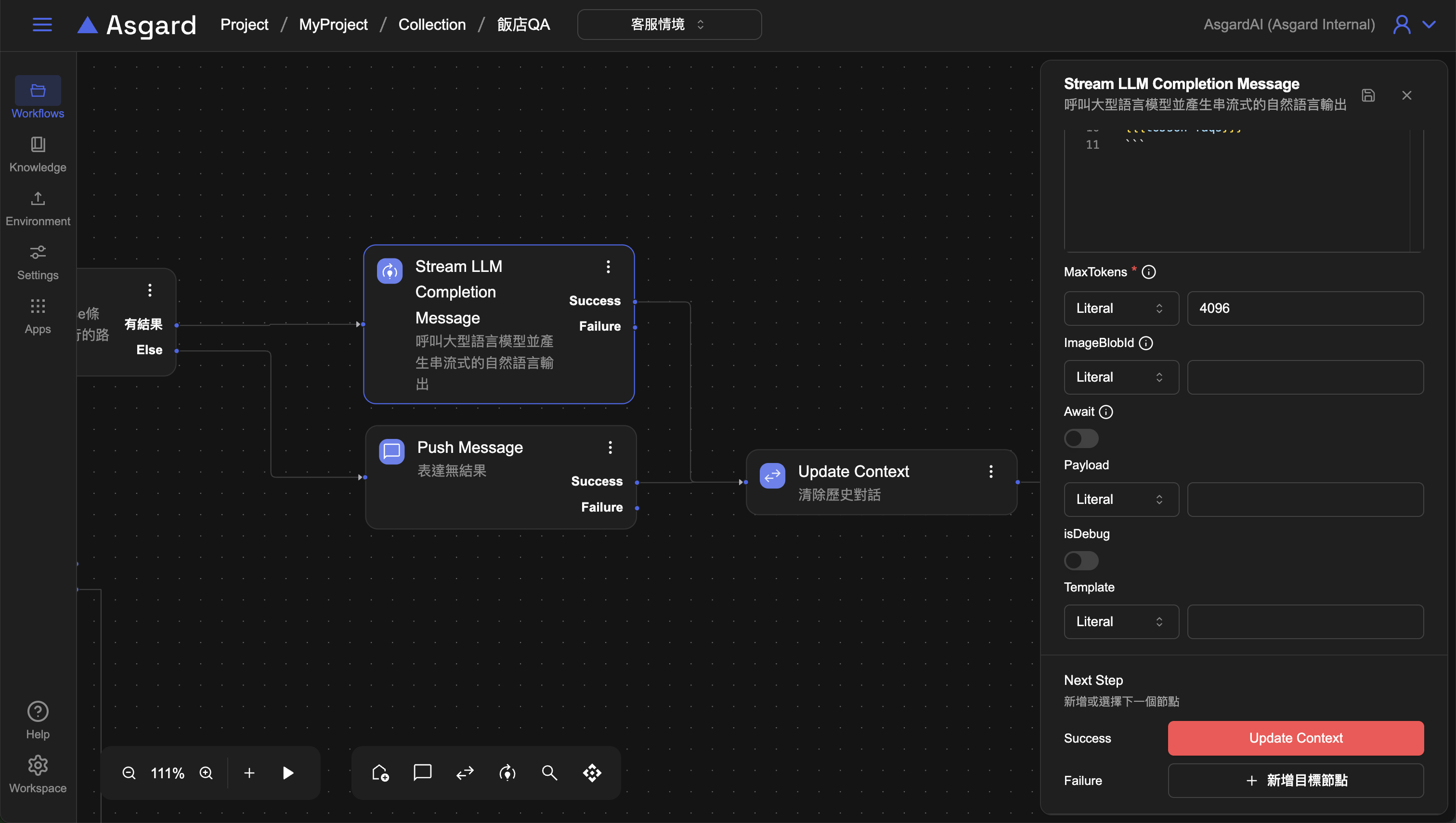
Task: Click the Push Message chat bubble toolbar icon
Action: tap(422, 772)
